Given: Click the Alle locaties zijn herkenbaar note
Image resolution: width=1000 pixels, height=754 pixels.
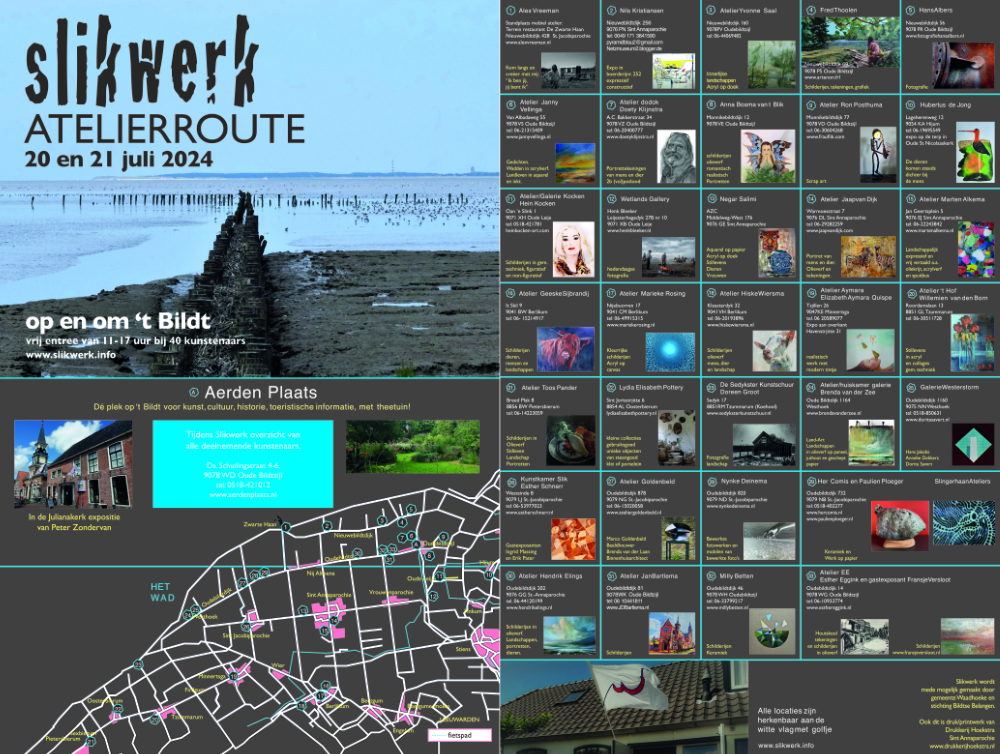Looking at the screenshot, I should pos(795,720).
